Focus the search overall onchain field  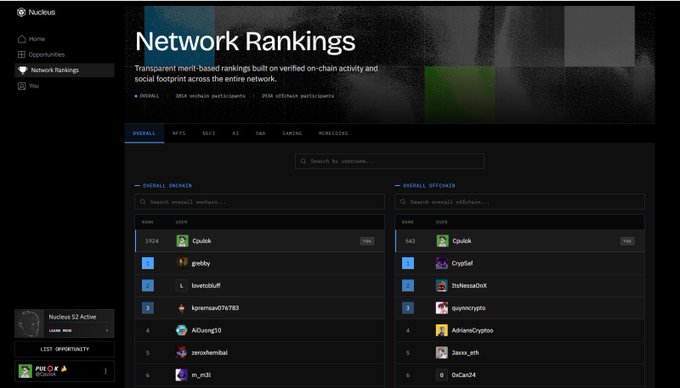pos(259,202)
